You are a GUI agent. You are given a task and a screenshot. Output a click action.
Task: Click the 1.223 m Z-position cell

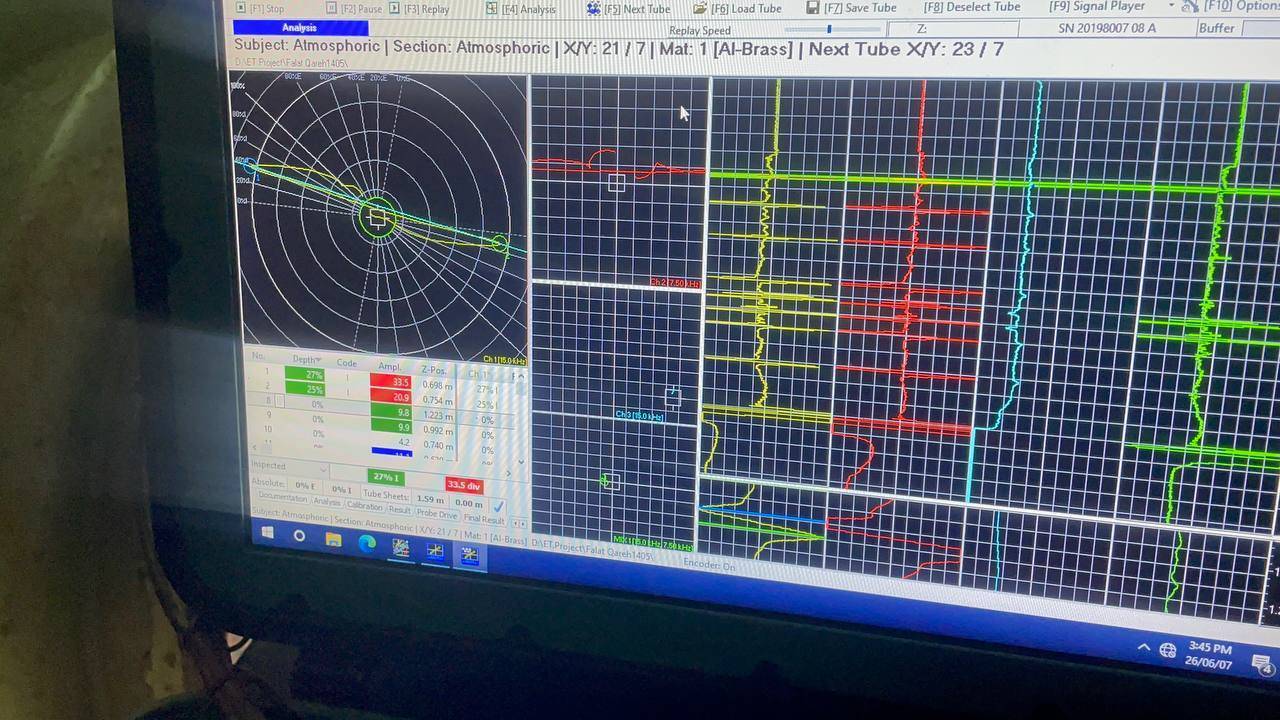(x=437, y=416)
